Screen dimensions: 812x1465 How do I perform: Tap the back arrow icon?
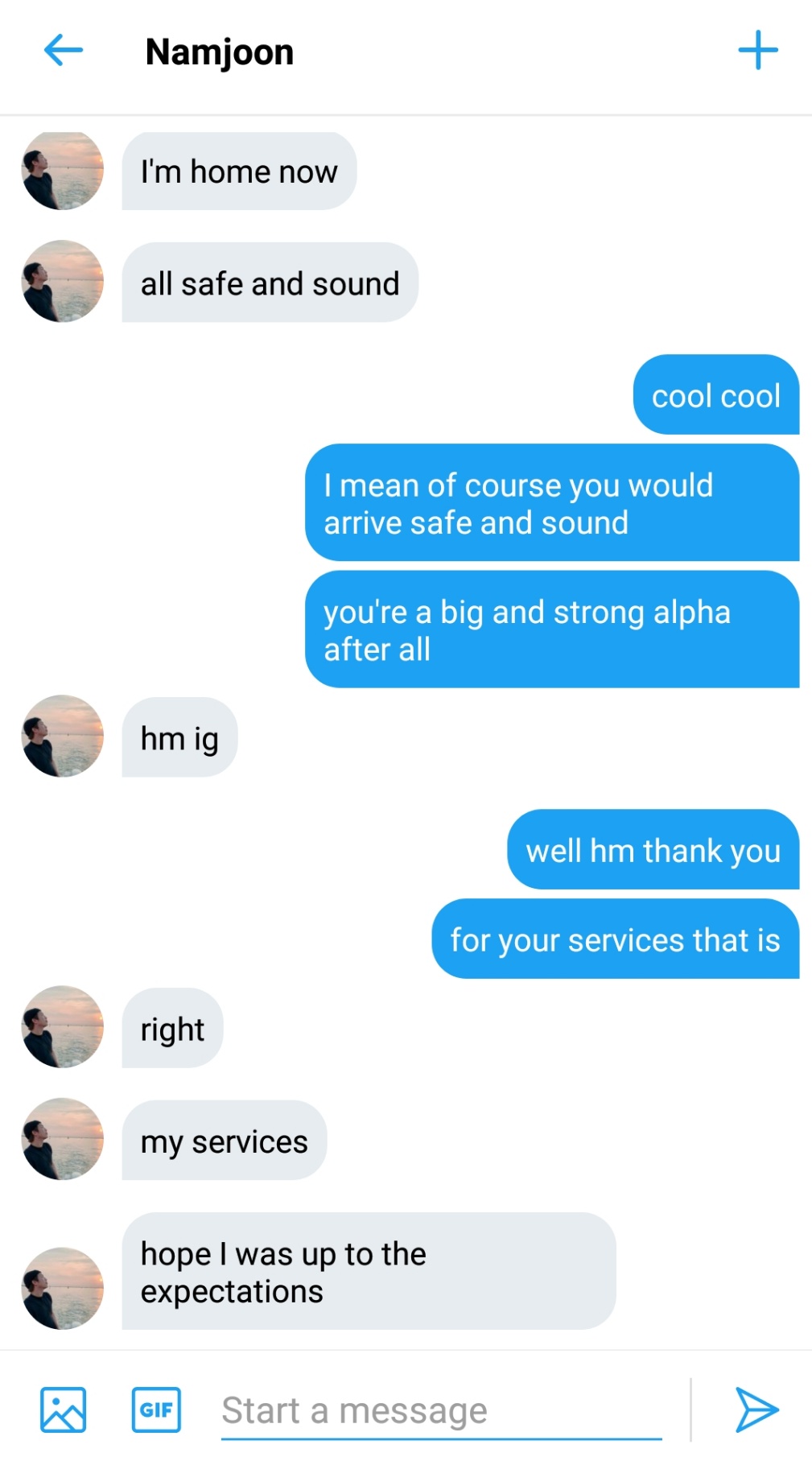(x=64, y=51)
